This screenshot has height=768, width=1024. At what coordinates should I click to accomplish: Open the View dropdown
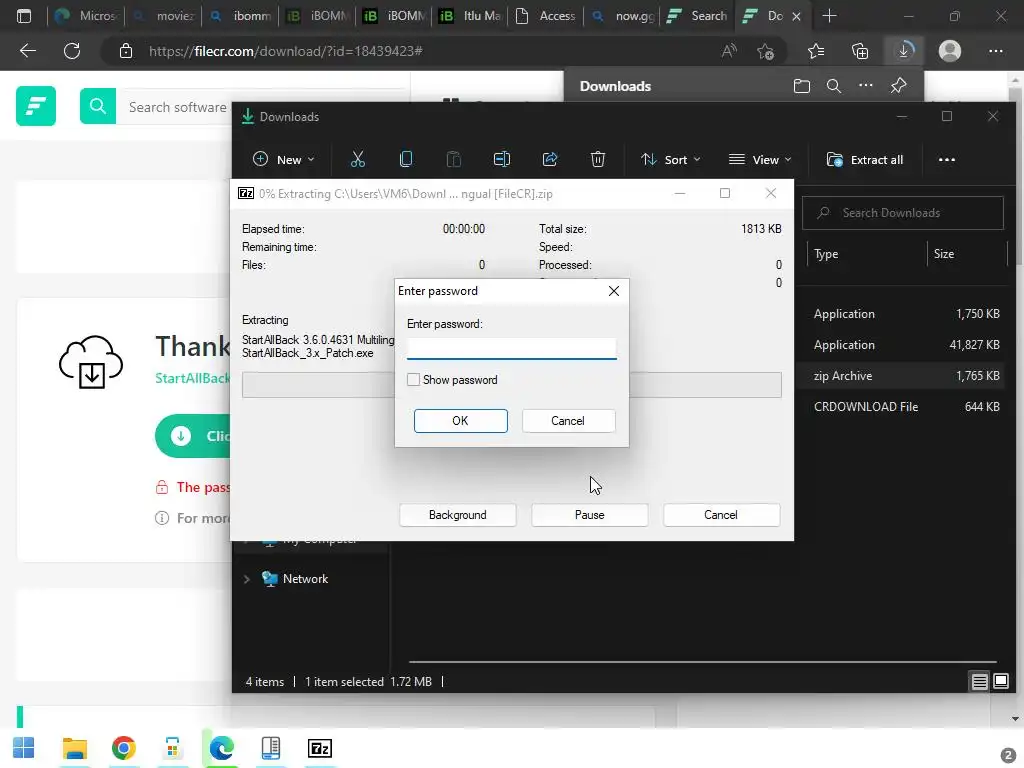(x=760, y=159)
